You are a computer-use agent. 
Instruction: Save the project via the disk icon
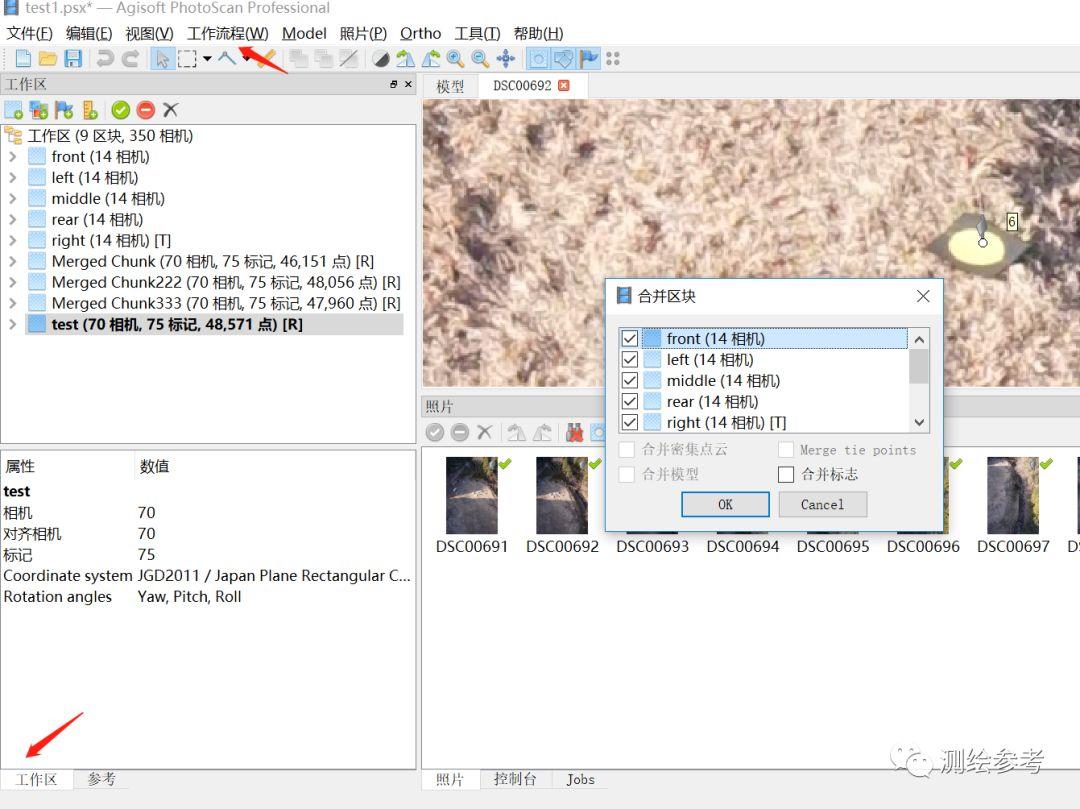(x=73, y=58)
